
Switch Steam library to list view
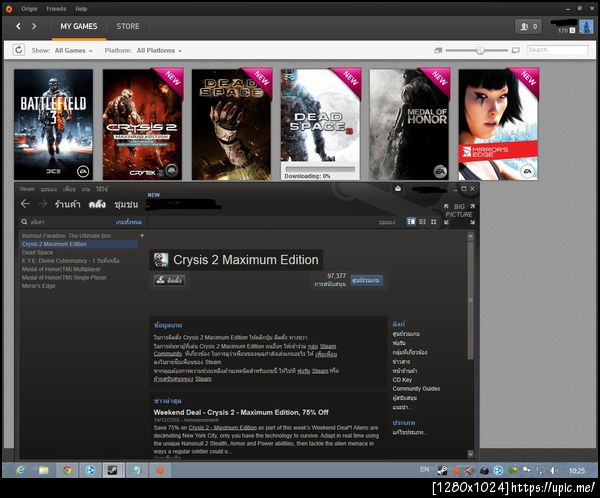point(422,222)
